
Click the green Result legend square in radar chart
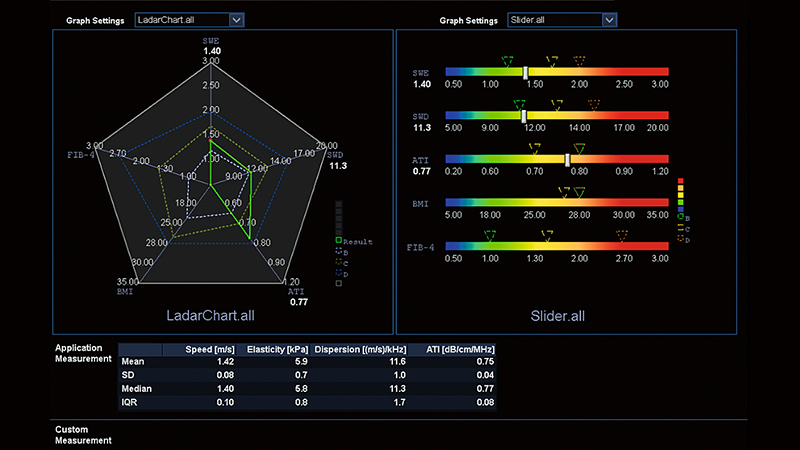tap(339, 242)
